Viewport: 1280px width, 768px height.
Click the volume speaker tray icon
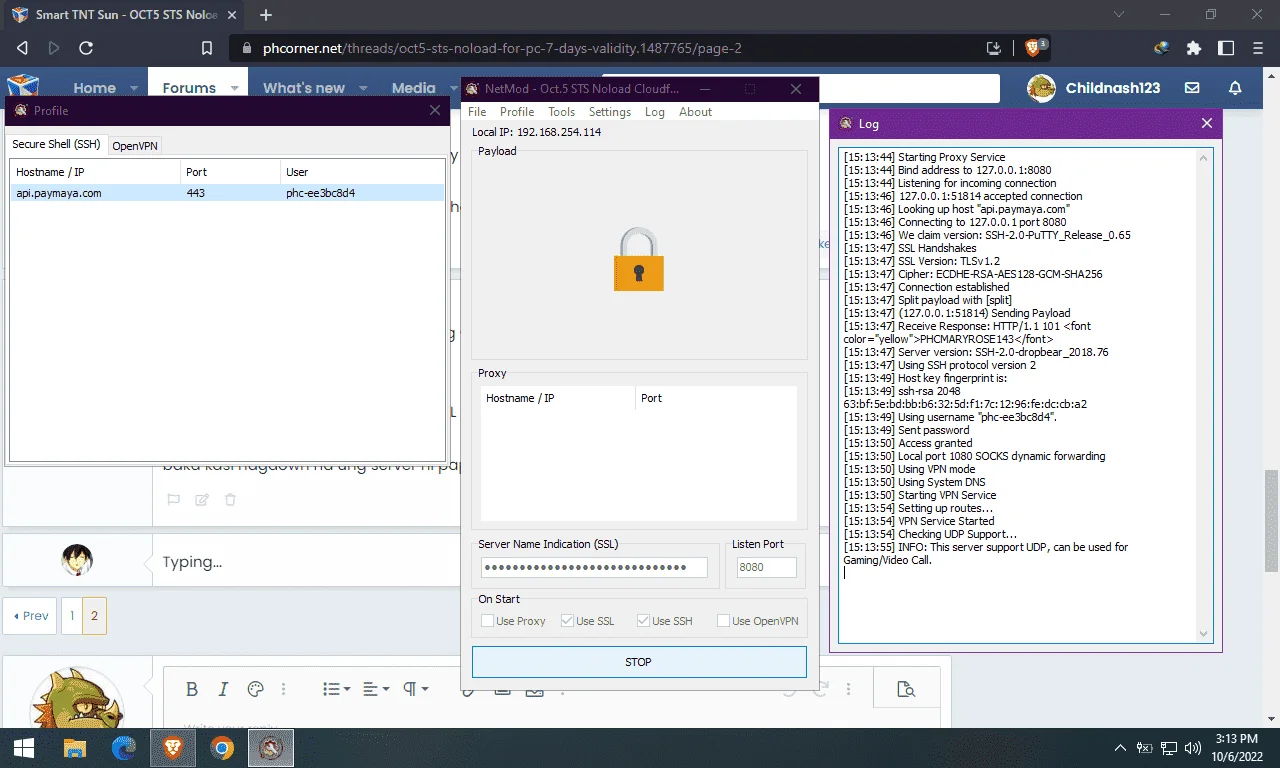[x=1192, y=748]
